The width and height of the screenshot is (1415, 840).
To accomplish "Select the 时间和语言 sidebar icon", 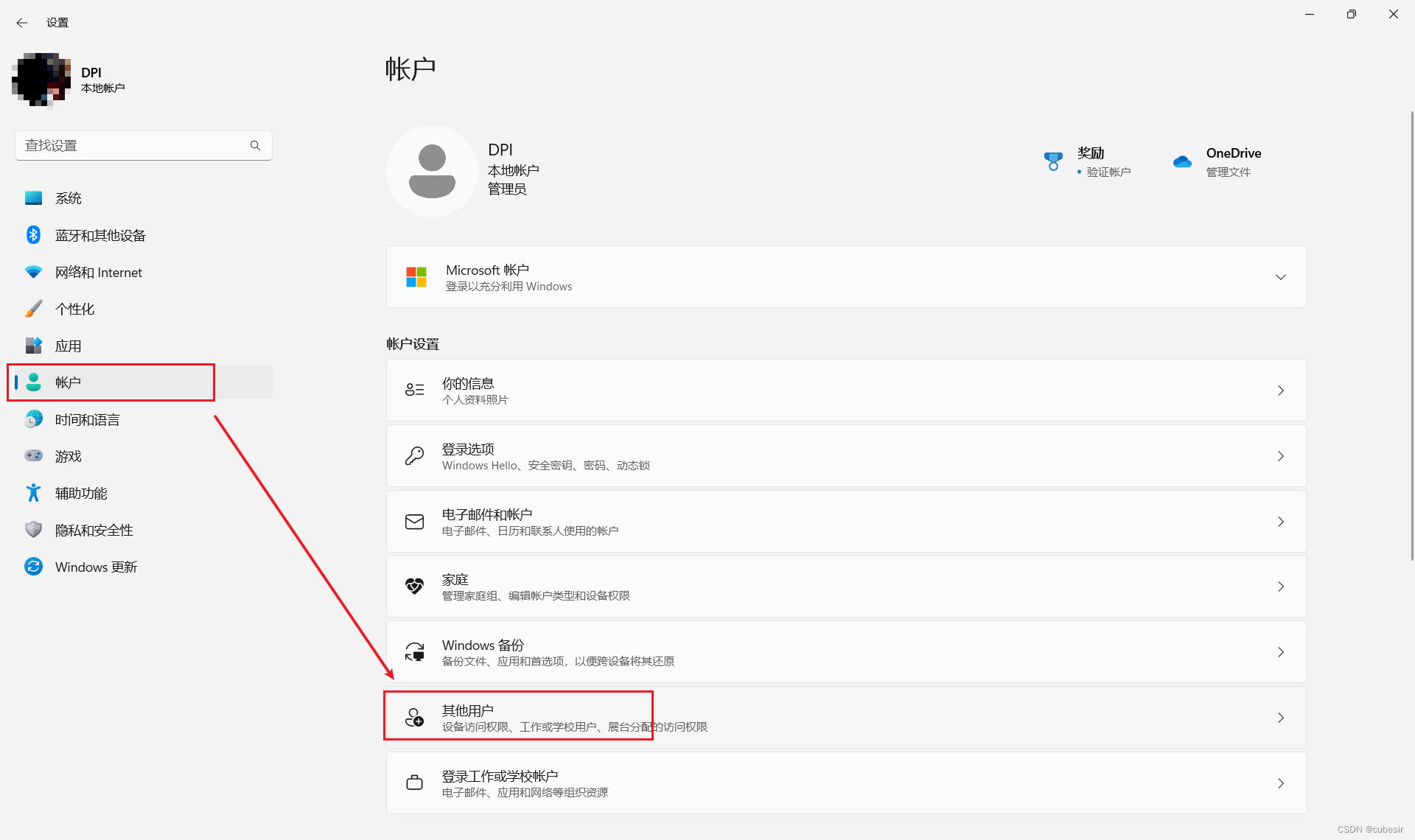I will coord(33,419).
